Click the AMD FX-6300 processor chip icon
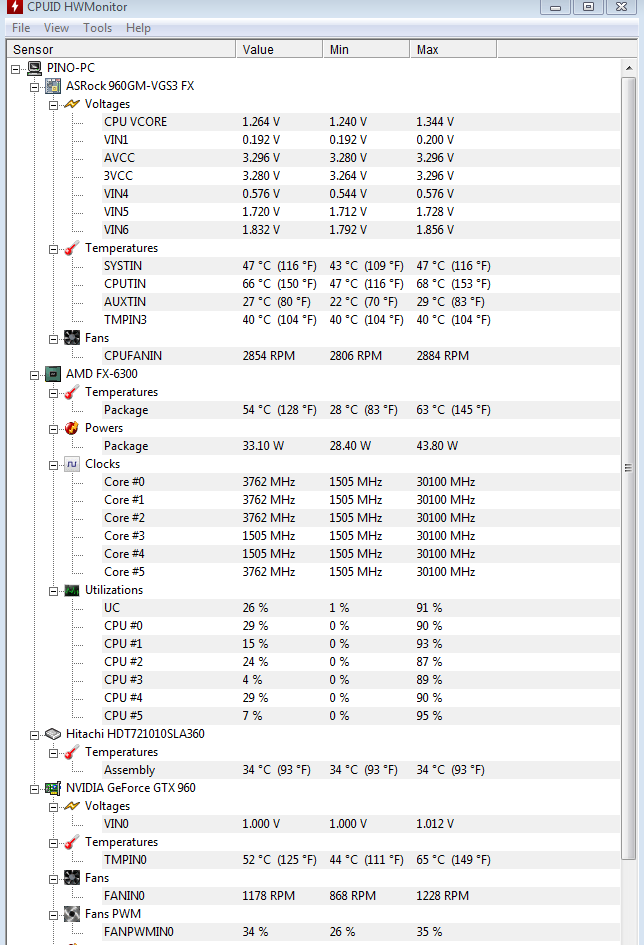This screenshot has height=945, width=644. (x=53, y=374)
